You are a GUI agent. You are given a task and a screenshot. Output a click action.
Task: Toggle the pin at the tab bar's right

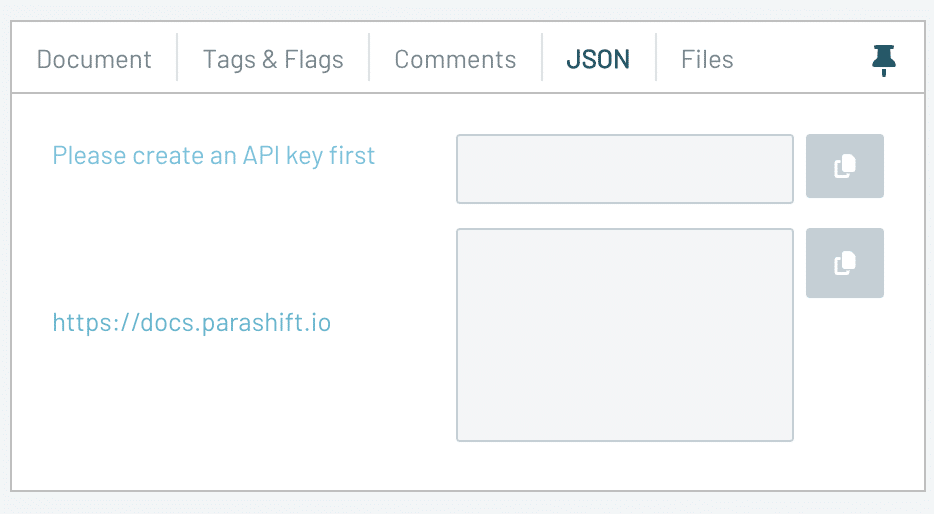point(883,60)
